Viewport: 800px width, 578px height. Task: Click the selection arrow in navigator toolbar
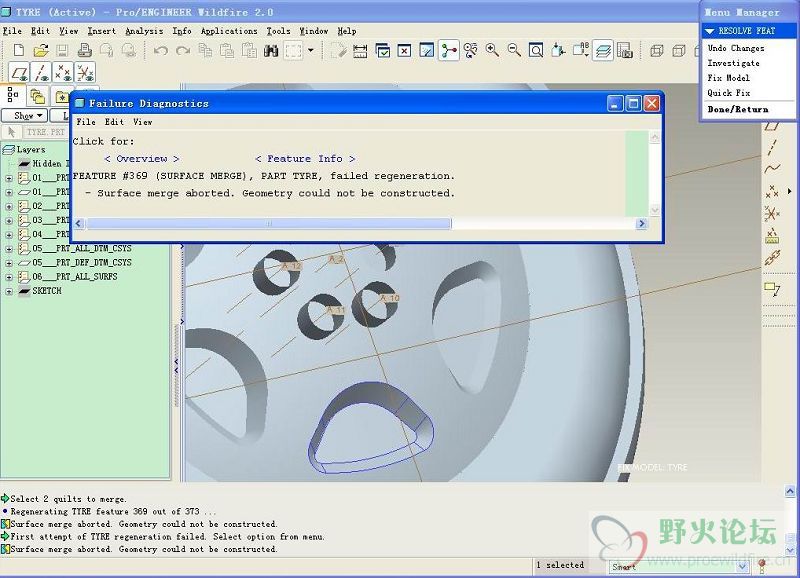12,132
